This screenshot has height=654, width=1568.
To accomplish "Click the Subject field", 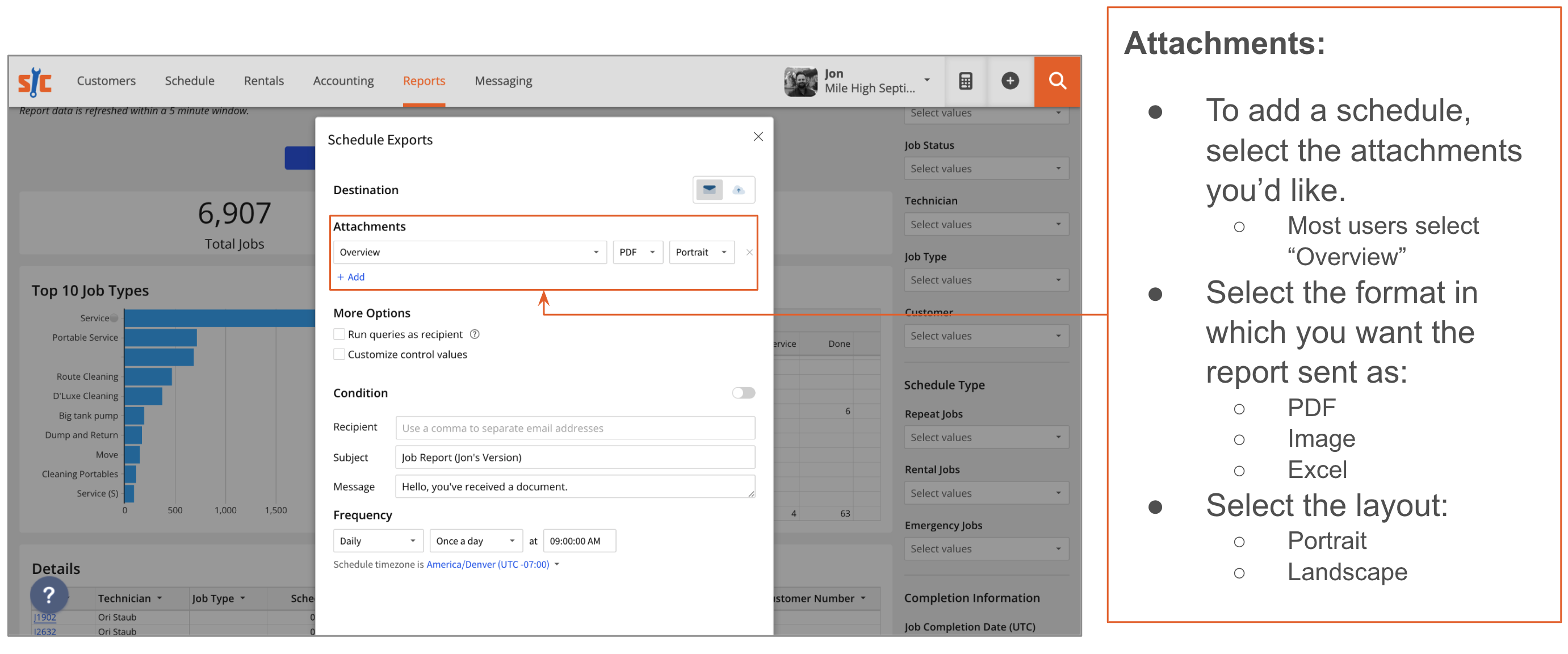I will click(575, 458).
